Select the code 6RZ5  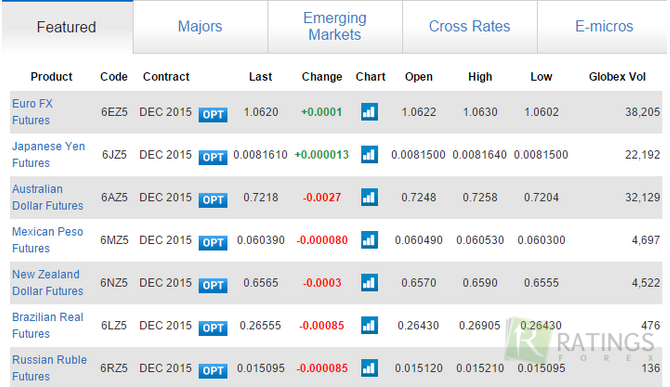click(x=114, y=368)
